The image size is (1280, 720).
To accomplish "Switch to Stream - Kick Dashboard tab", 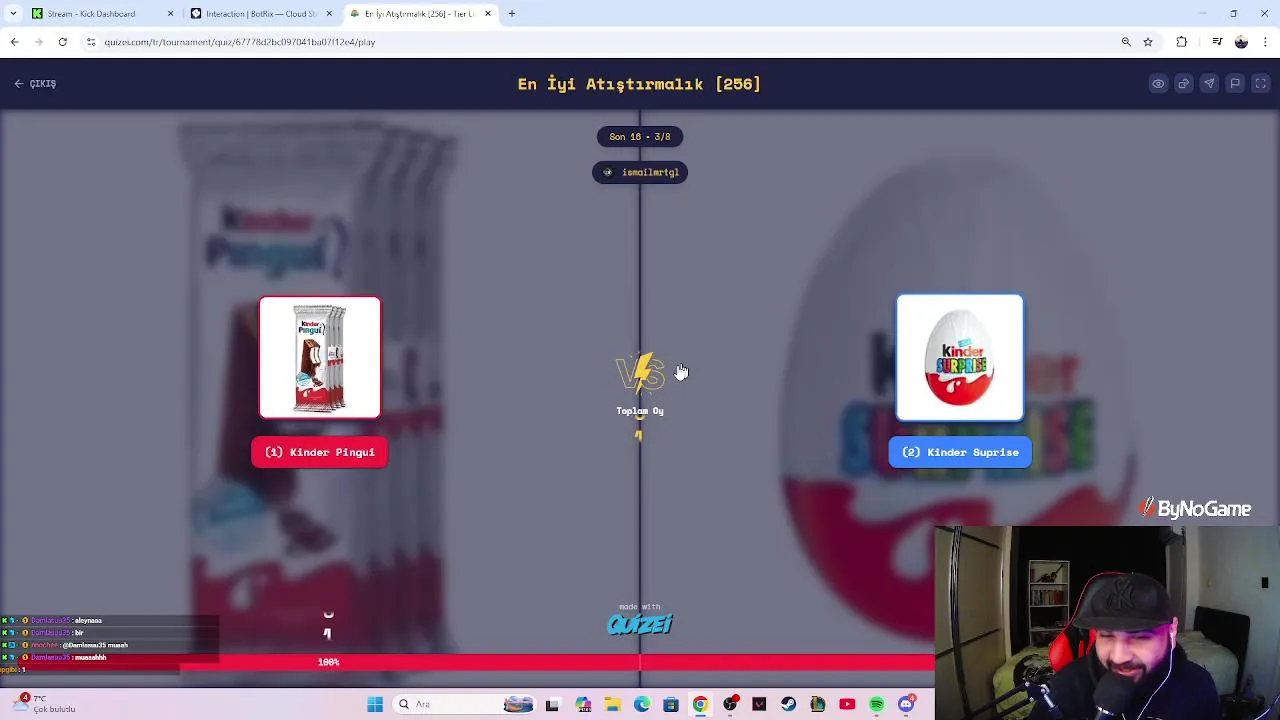I will coord(92,14).
